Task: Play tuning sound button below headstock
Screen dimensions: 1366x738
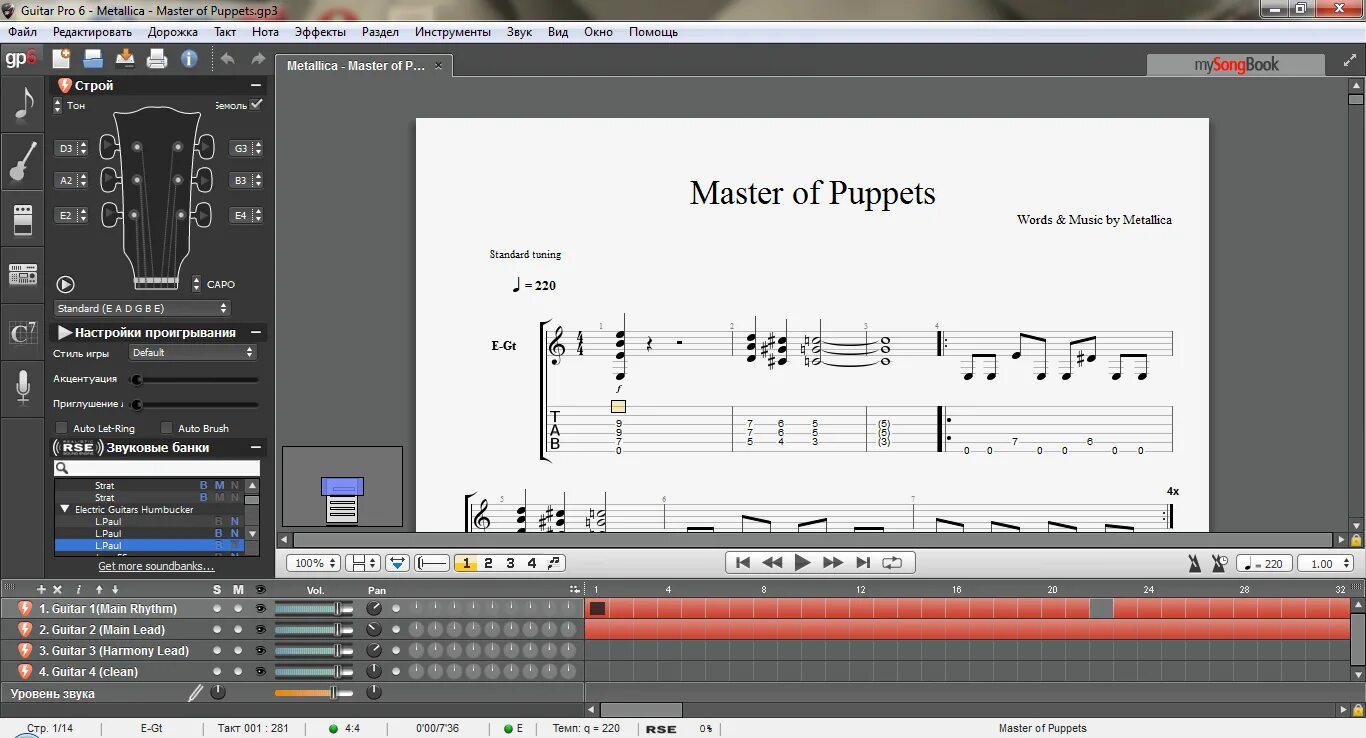Action: pyautogui.click(x=66, y=284)
